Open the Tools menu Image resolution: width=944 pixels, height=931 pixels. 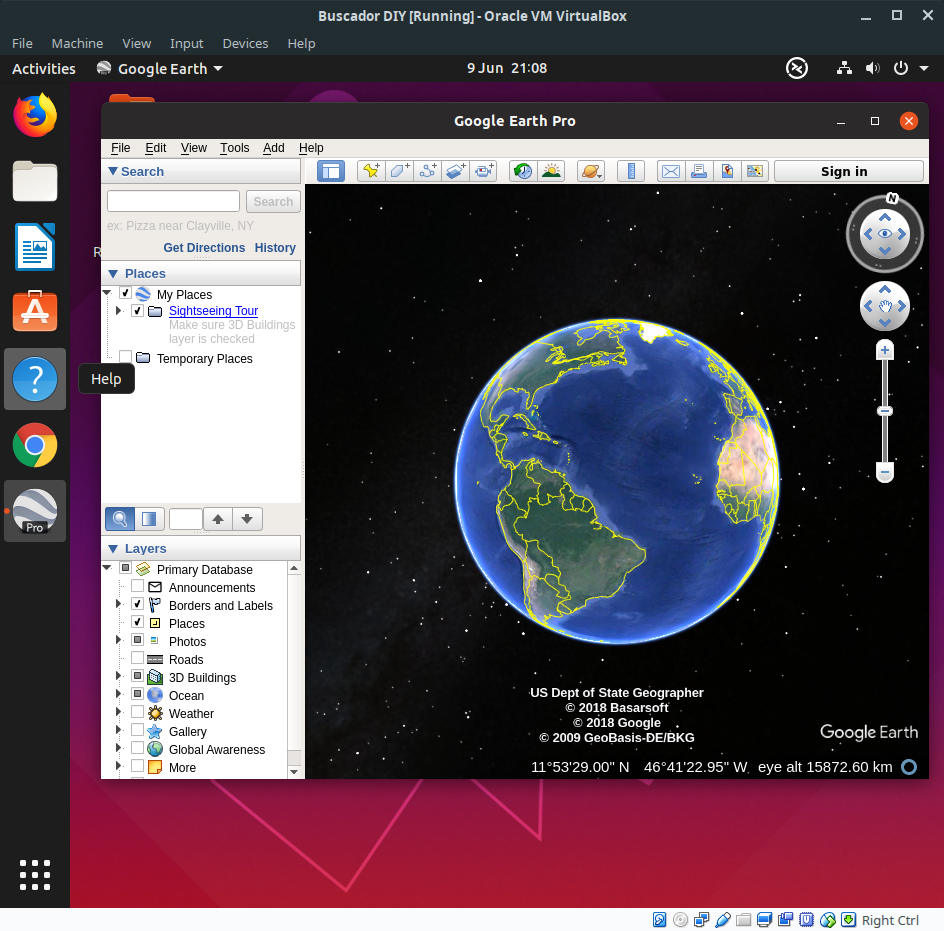(234, 148)
